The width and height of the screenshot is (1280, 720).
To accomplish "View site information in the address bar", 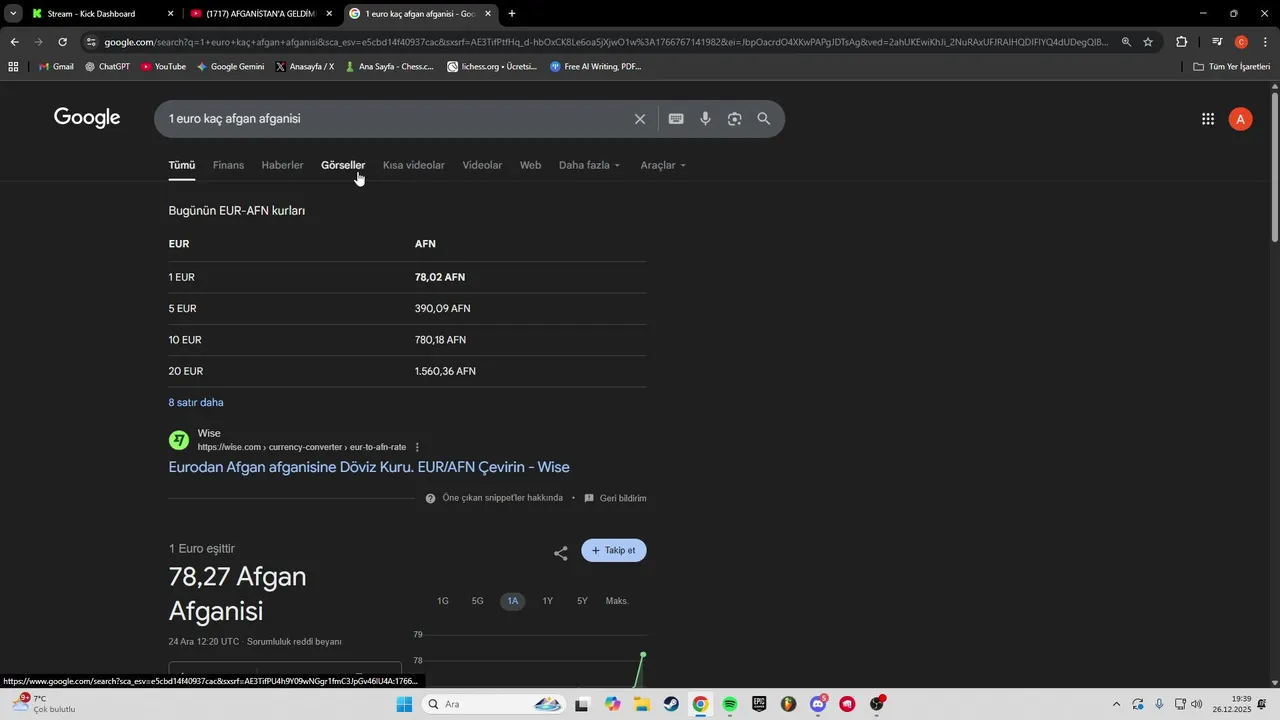I will pyautogui.click(x=91, y=42).
